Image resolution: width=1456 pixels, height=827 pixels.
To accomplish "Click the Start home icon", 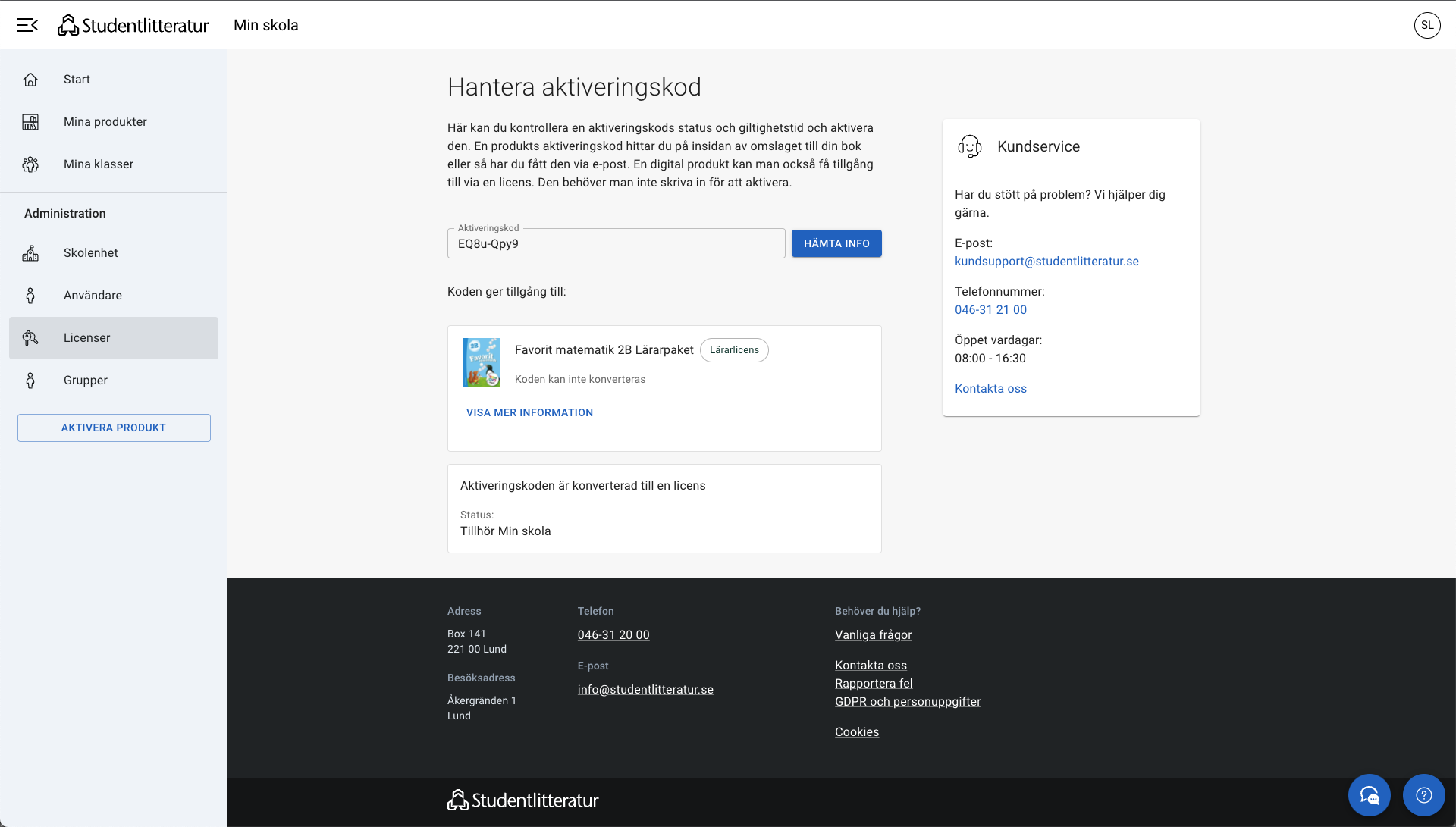I will click(30, 80).
